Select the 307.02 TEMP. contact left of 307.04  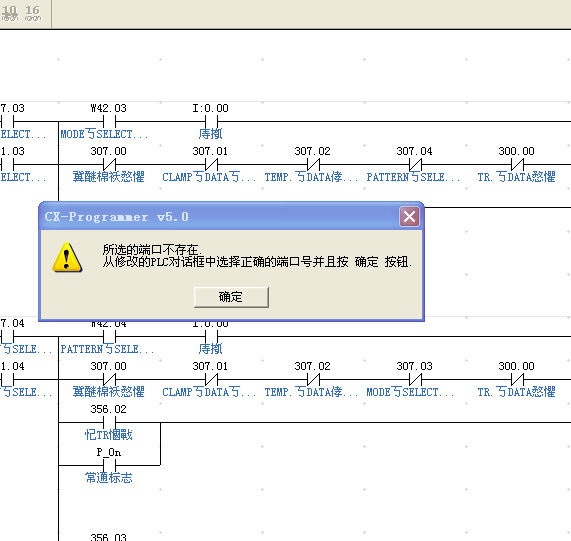pyautogui.click(x=313, y=164)
